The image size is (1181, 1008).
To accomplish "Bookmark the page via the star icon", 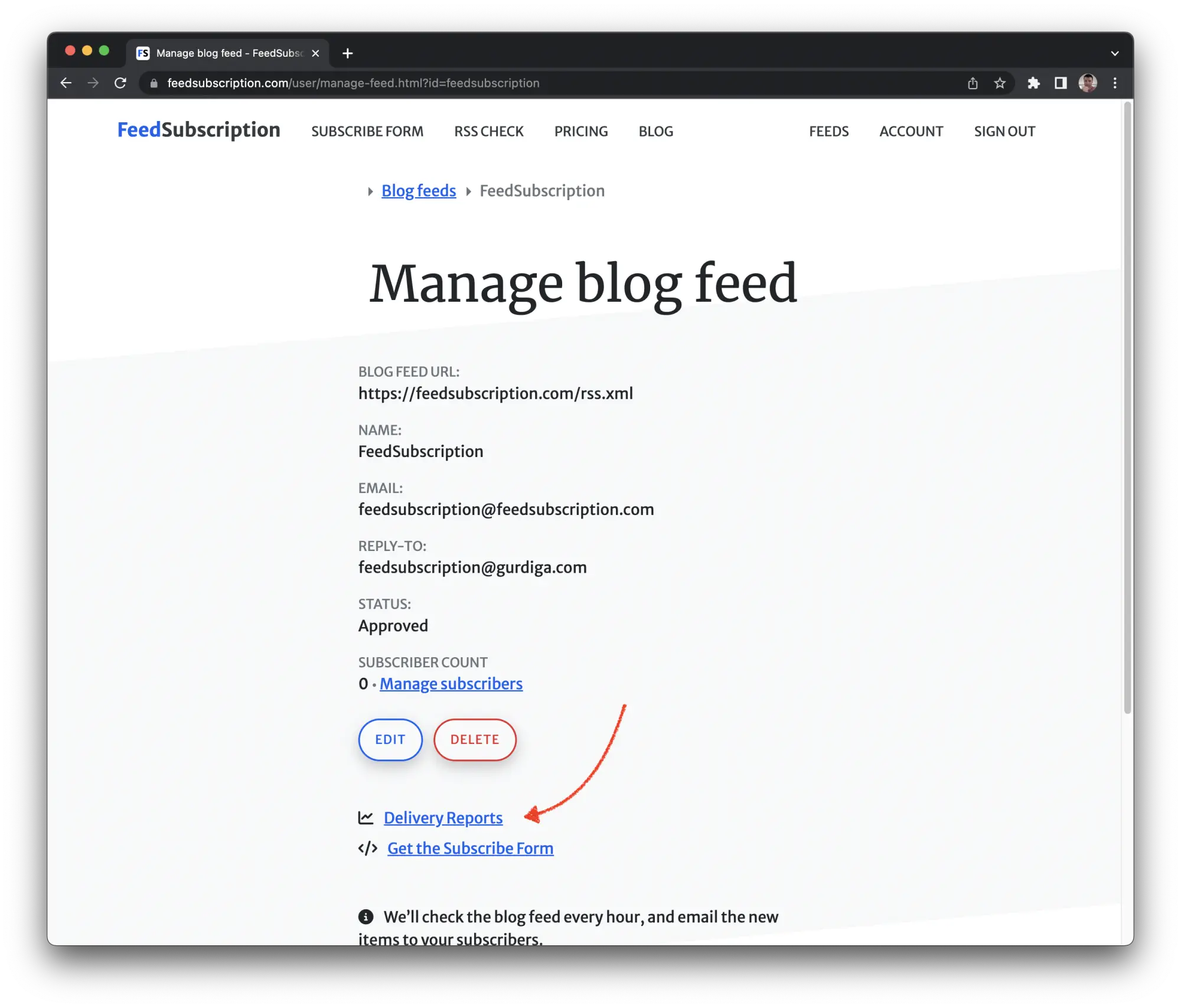I will click(x=1000, y=83).
